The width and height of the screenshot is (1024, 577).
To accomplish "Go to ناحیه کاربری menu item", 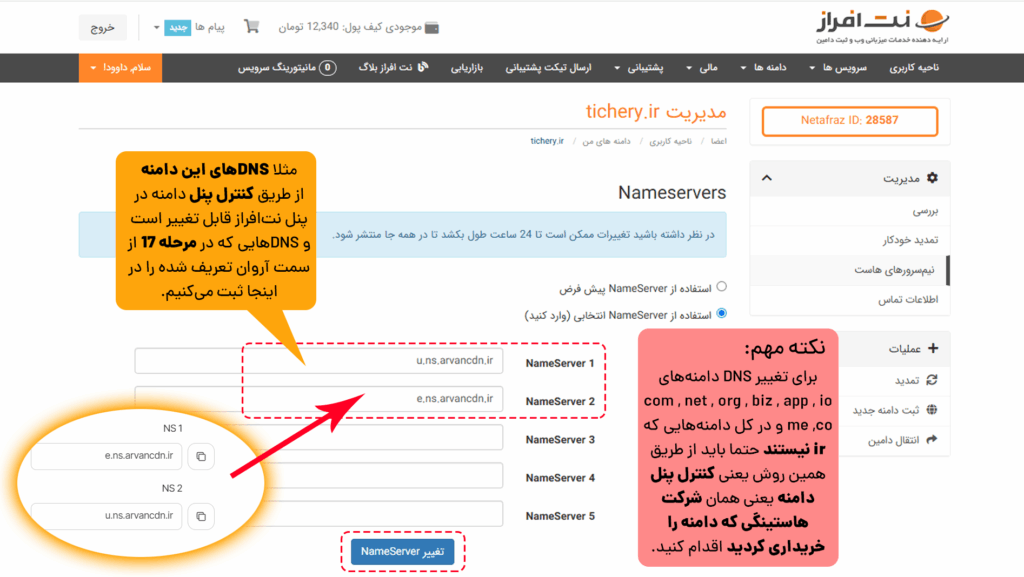I will (914, 67).
